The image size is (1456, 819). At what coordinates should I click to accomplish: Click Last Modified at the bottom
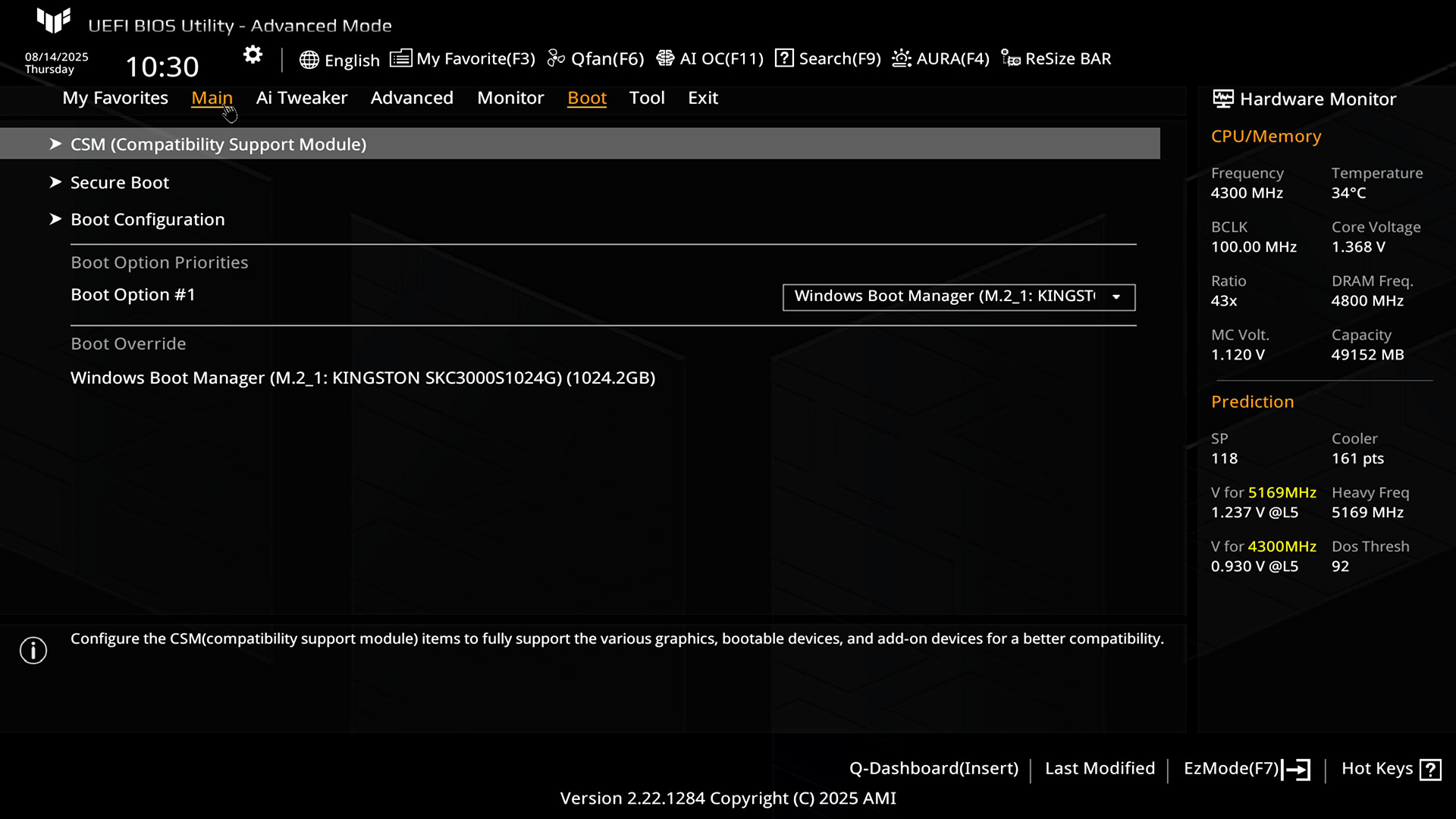(1100, 768)
